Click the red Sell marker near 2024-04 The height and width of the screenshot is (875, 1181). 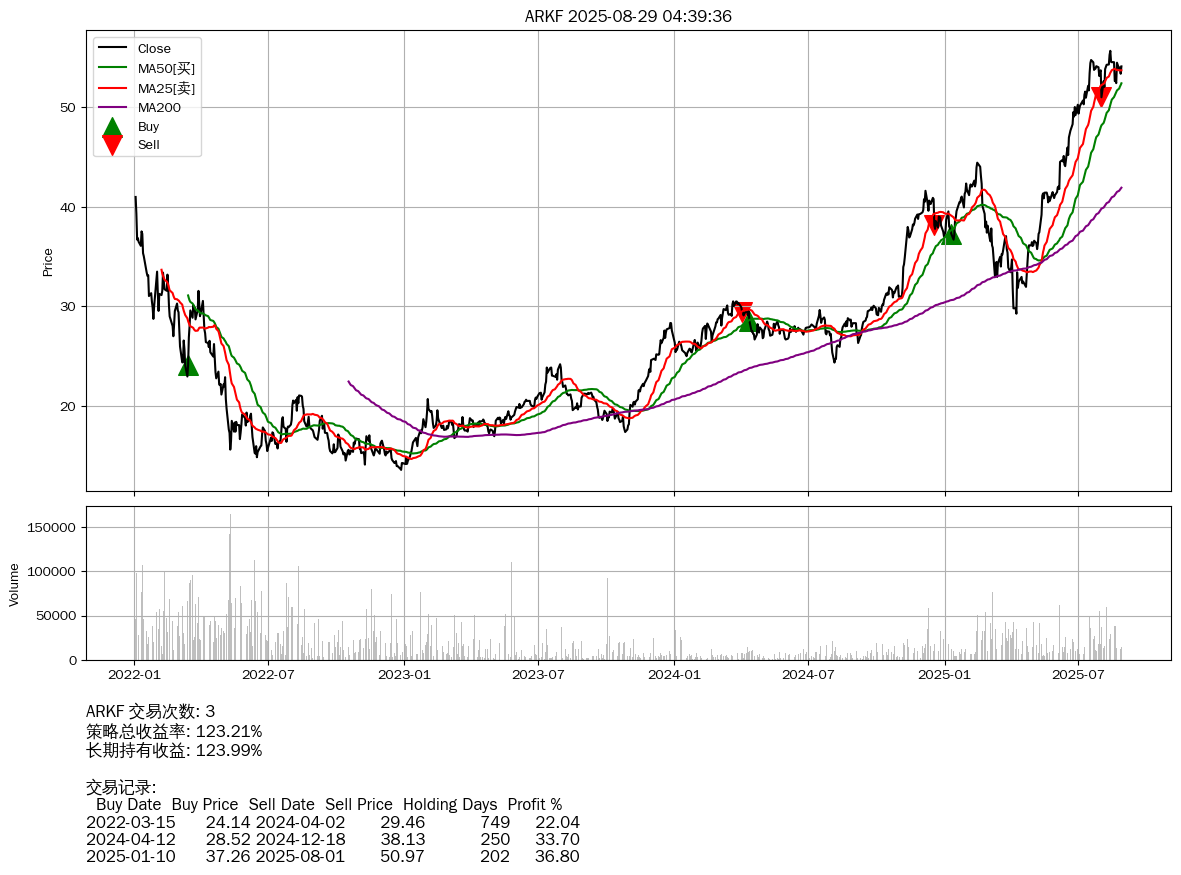[x=742, y=312]
